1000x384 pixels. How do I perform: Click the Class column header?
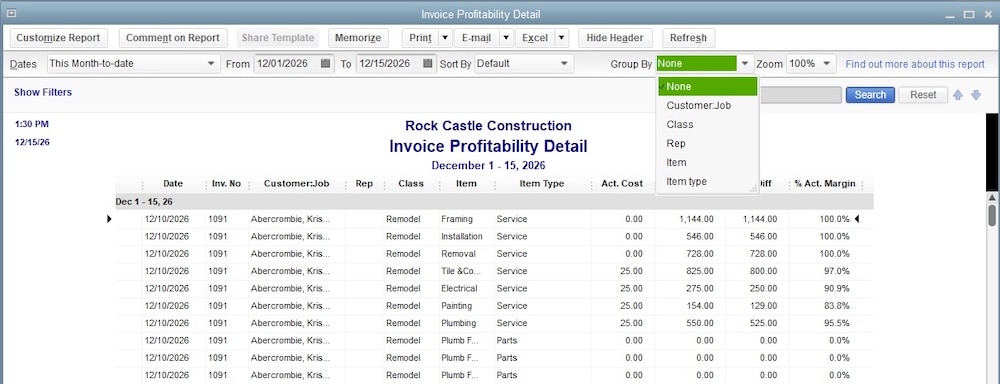(x=411, y=184)
